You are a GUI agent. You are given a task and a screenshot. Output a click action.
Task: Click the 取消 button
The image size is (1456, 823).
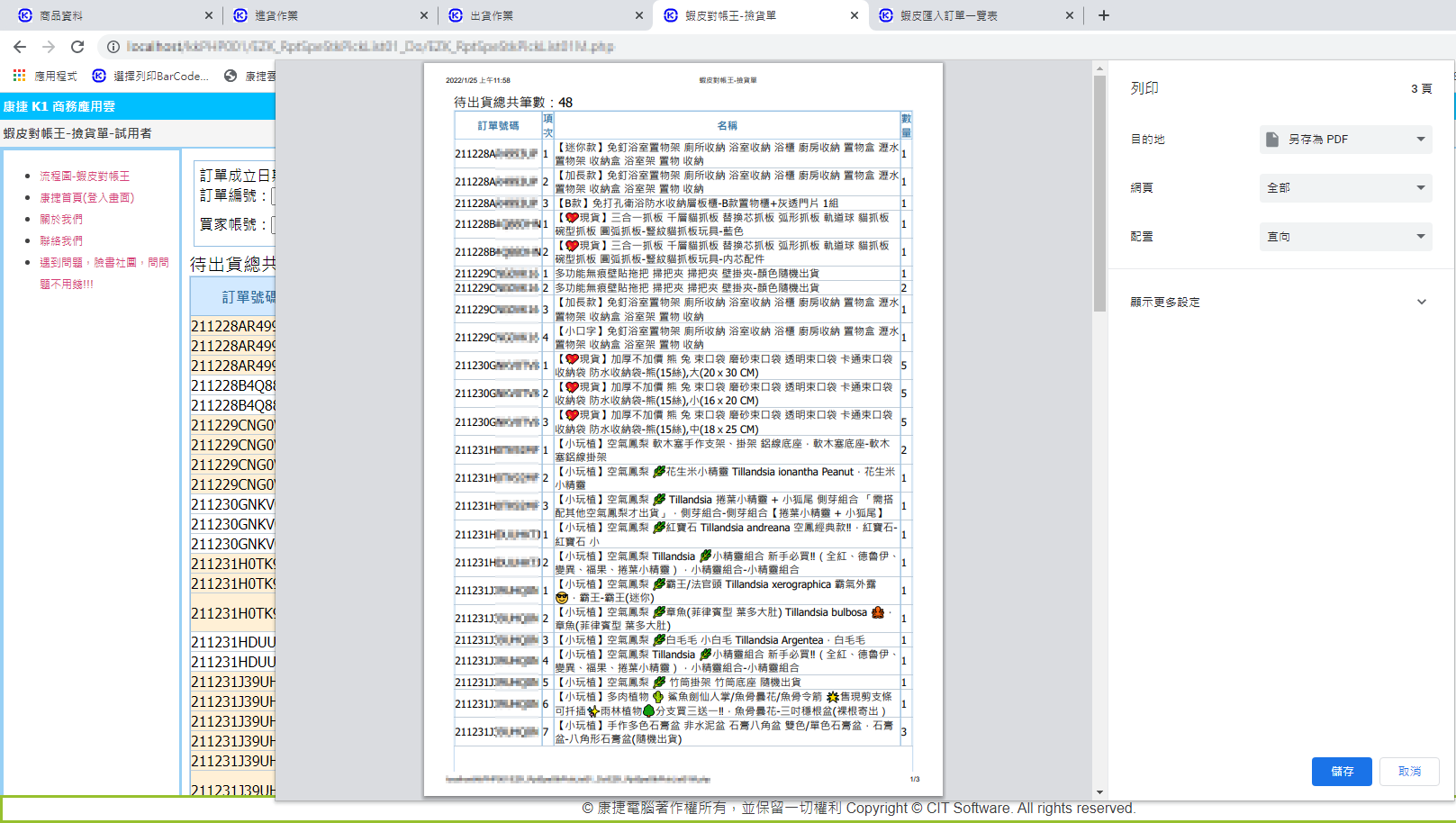tap(1409, 772)
